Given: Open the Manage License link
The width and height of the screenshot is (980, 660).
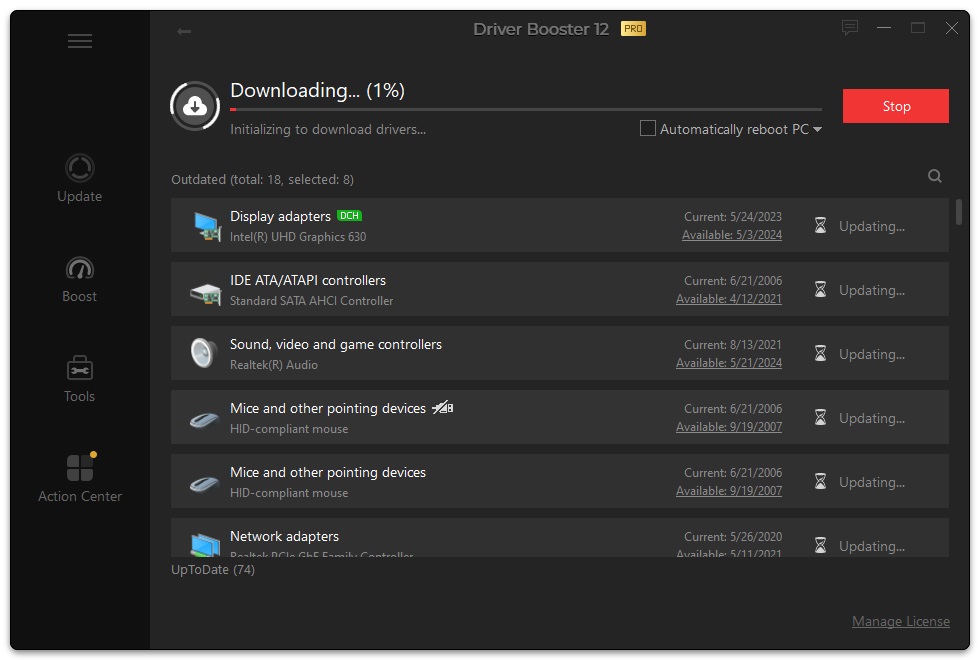Looking at the screenshot, I should coord(901,621).
